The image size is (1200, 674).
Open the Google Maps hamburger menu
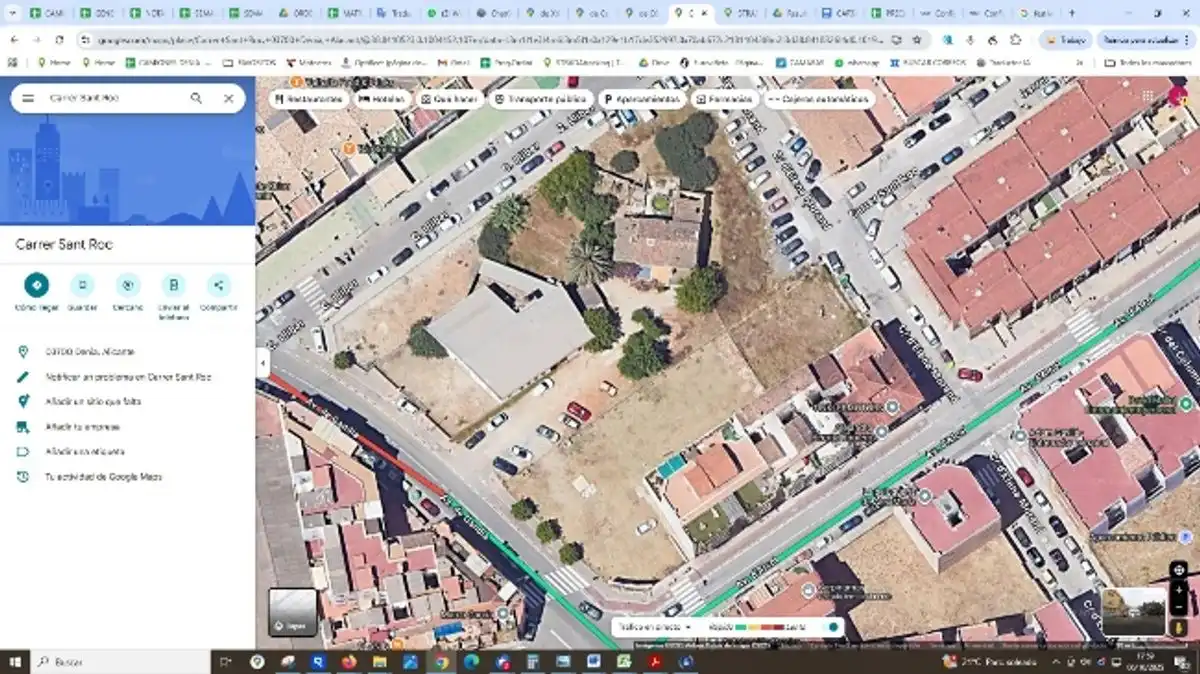28,98
